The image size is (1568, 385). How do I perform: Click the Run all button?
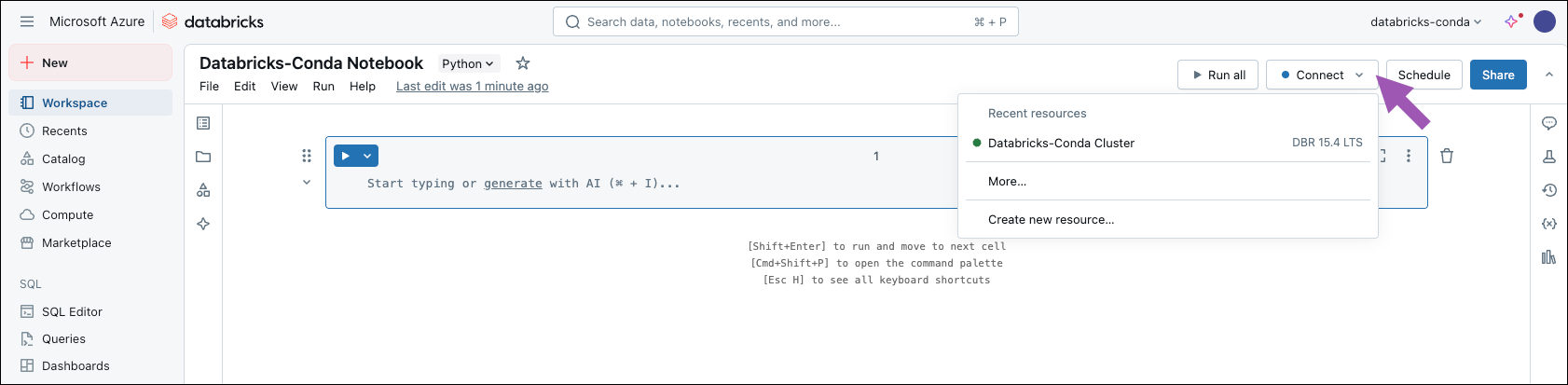click(1218, 75)
